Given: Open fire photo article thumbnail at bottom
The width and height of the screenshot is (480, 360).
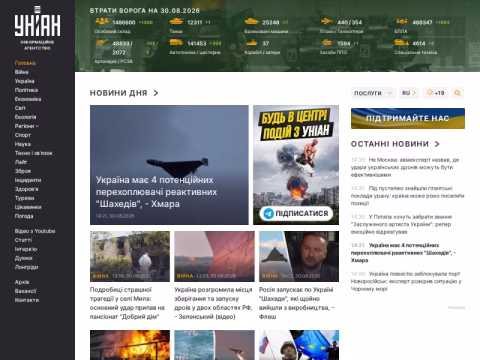Looking at the screenshot, I should (x=130, y=345).
